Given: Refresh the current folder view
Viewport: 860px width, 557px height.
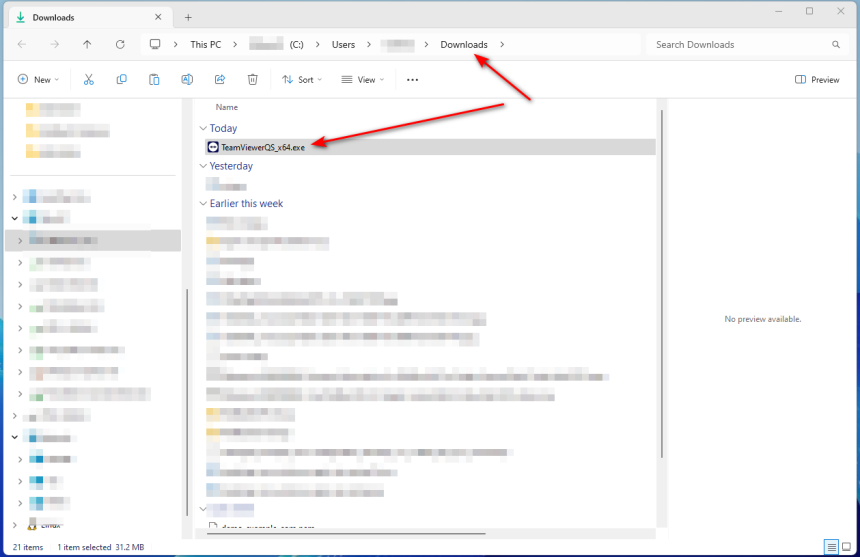Looking at the screenshot, I should (120, 45).
